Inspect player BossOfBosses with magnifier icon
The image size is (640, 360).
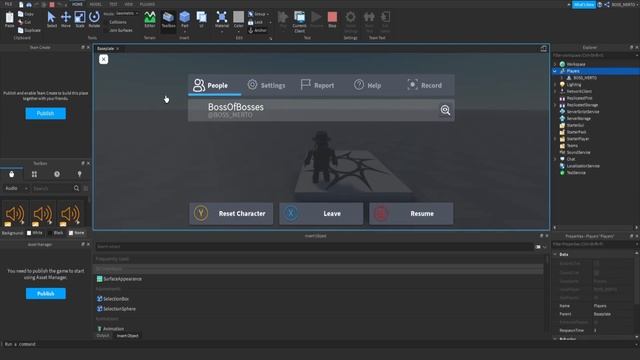(445, 110)
